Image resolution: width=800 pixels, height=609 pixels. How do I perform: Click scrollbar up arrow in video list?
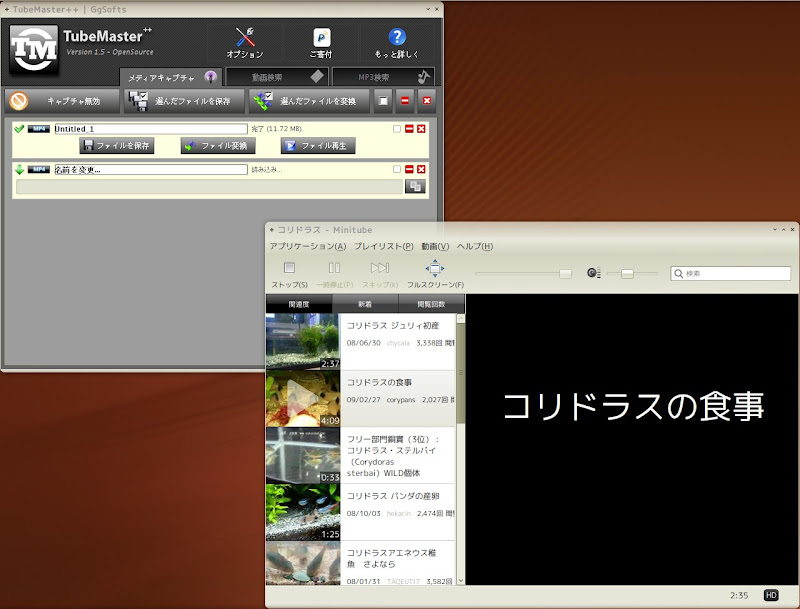tap(461, 318)
